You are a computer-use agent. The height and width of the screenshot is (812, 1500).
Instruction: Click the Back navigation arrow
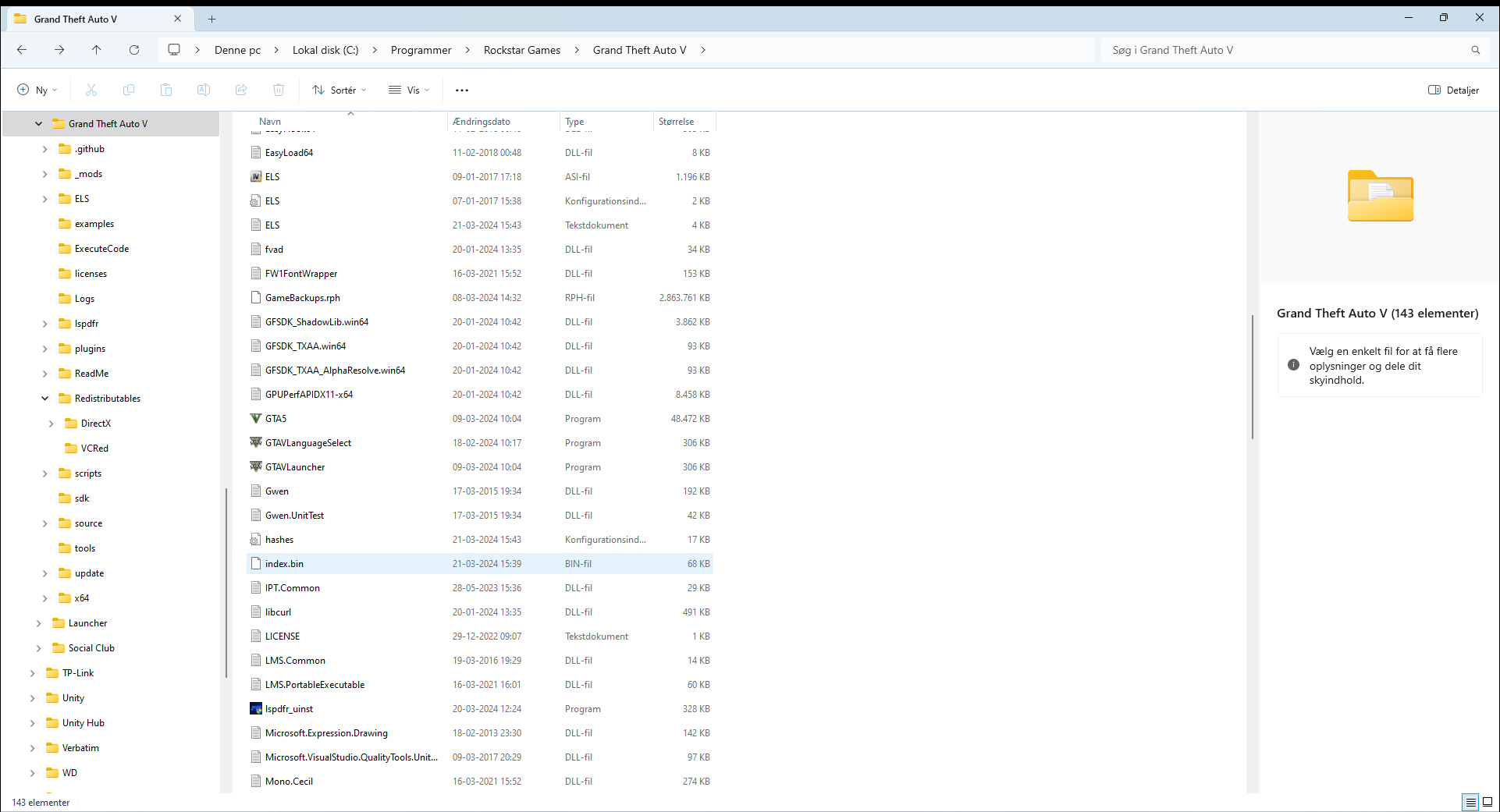coord(22,50)
